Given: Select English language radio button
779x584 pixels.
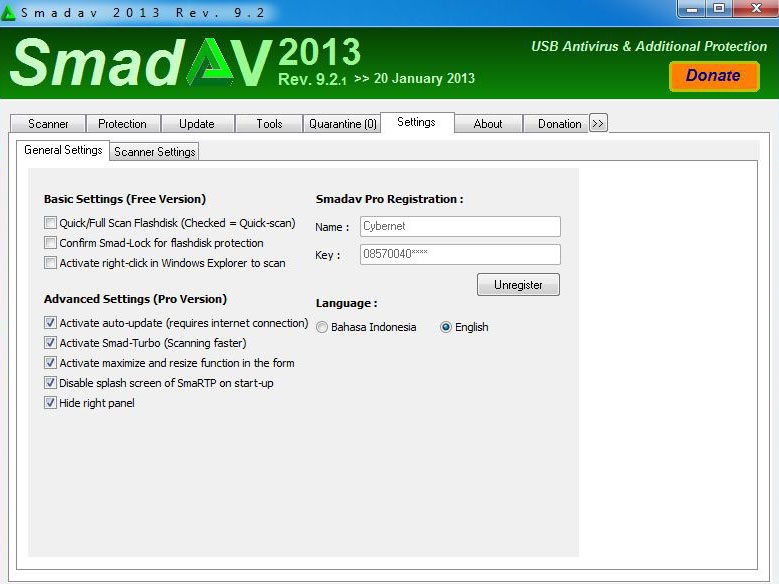Looking at the screenshot, I should coord(446,327).
